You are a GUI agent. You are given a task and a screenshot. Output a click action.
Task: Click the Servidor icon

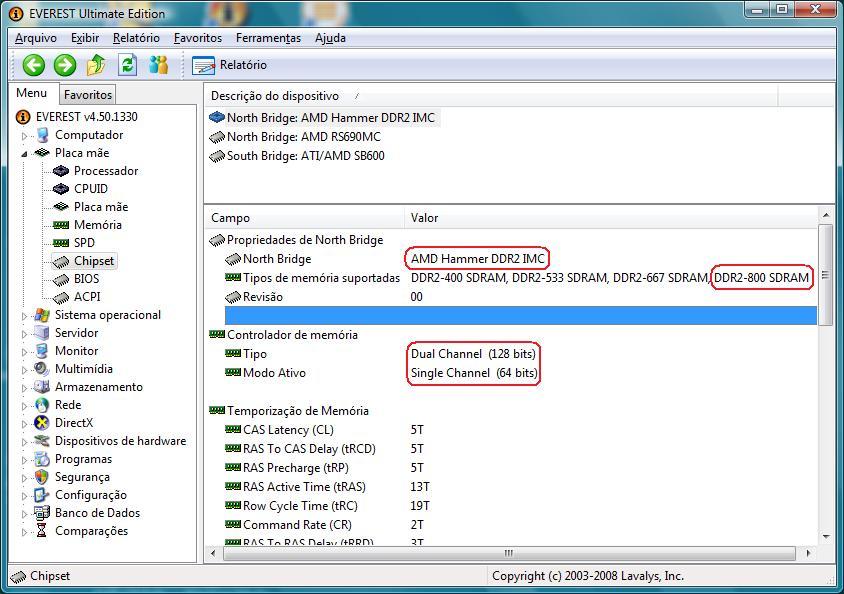coord(42,333)
